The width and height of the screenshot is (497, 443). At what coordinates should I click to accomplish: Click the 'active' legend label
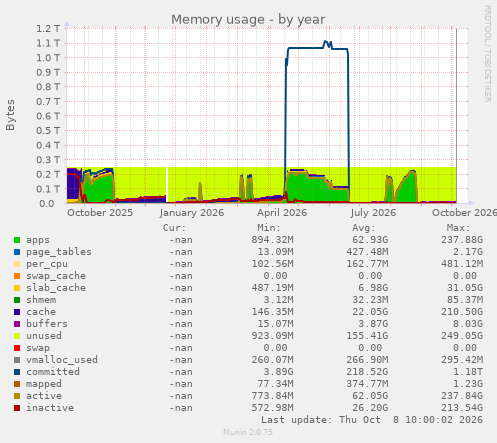pos(44,396)
